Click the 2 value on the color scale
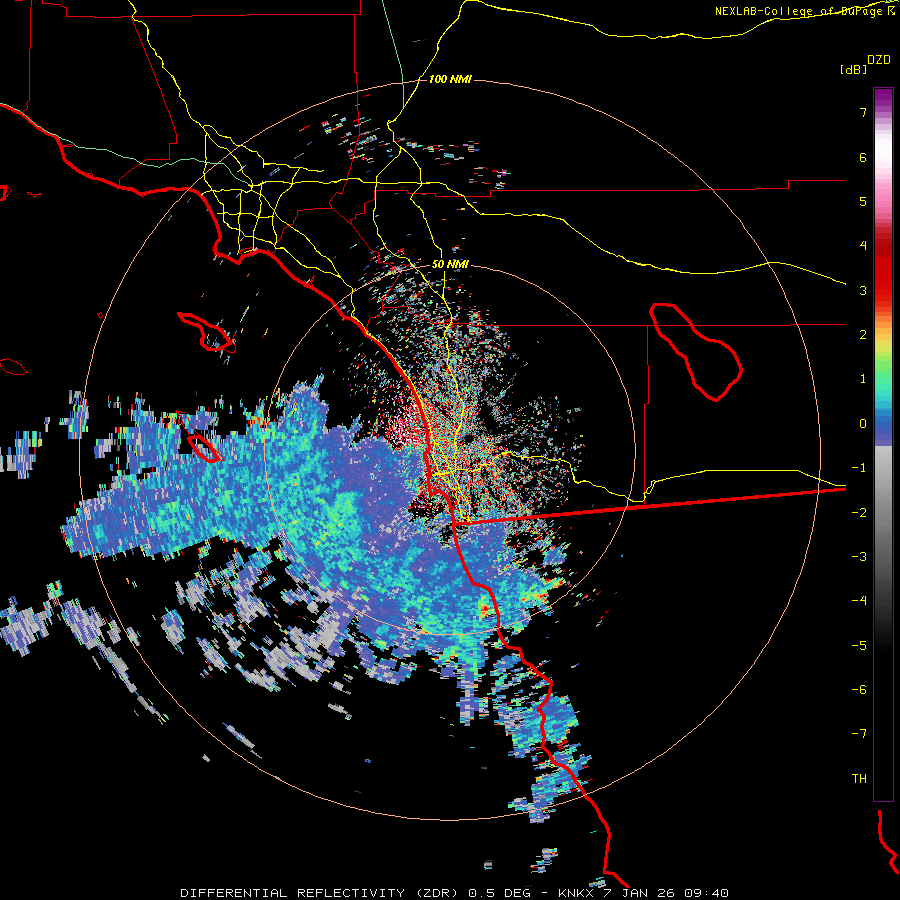Image resolution: width=900 pixels, height=900 pixels. coord(863,335)
